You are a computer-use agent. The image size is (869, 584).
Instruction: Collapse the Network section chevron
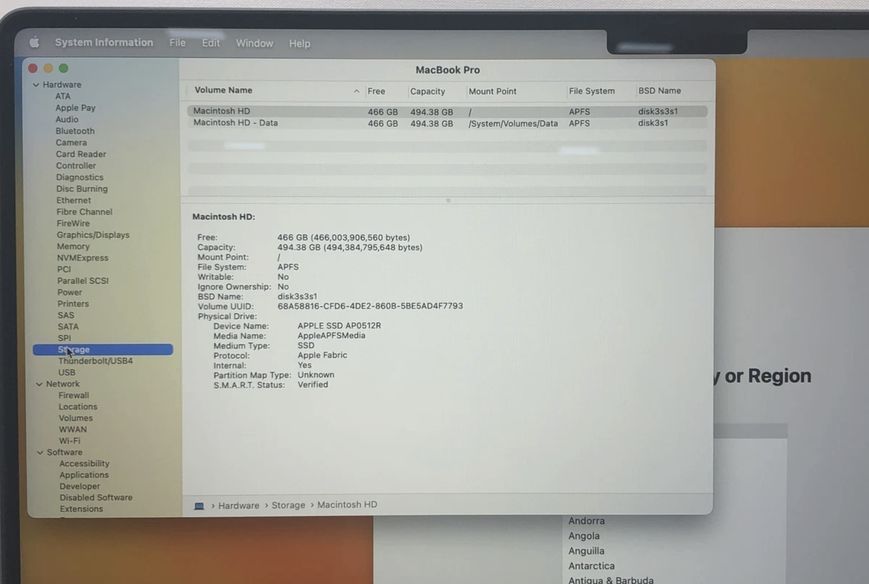39,384
